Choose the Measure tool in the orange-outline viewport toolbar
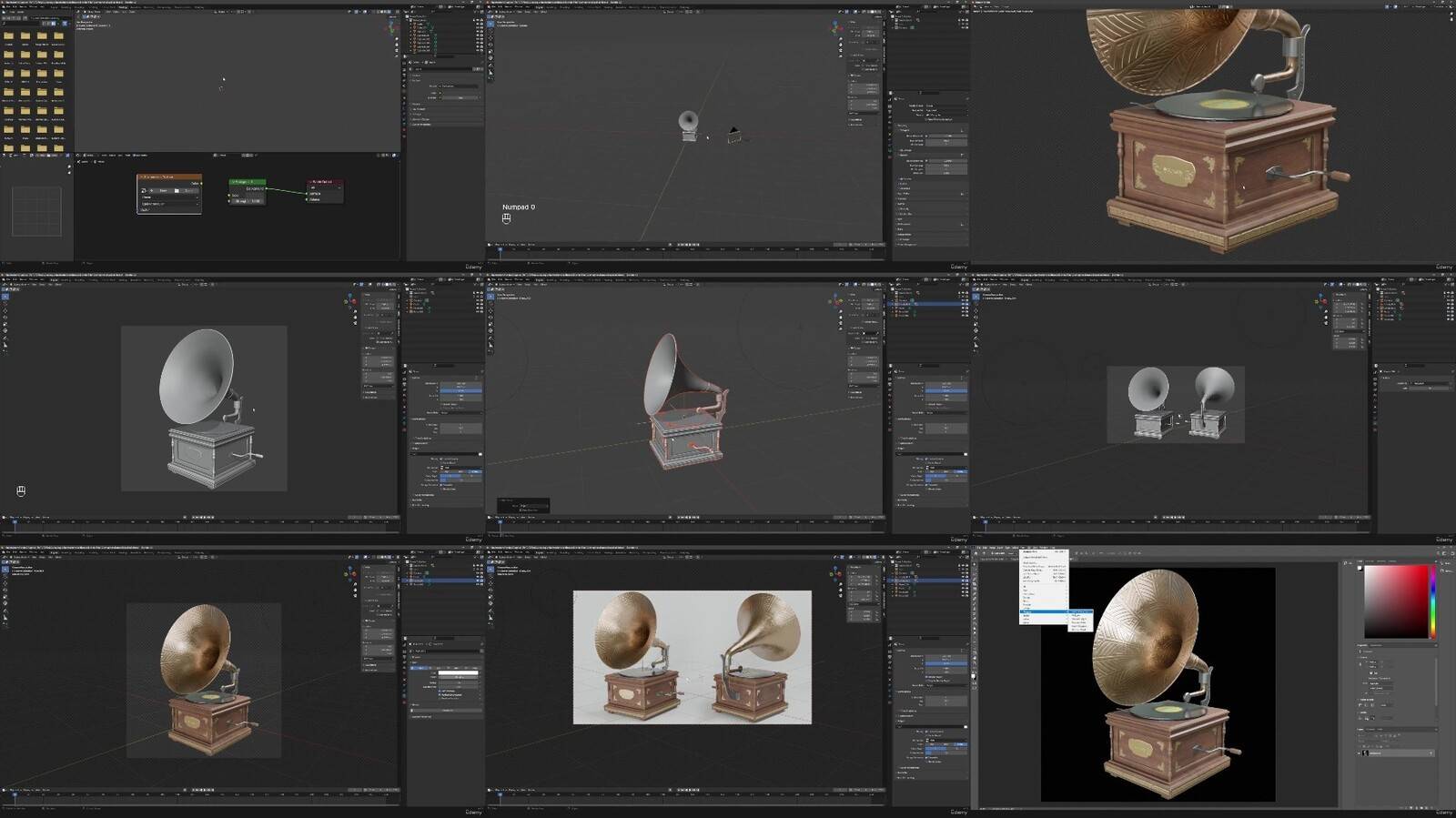 [490, 346]
